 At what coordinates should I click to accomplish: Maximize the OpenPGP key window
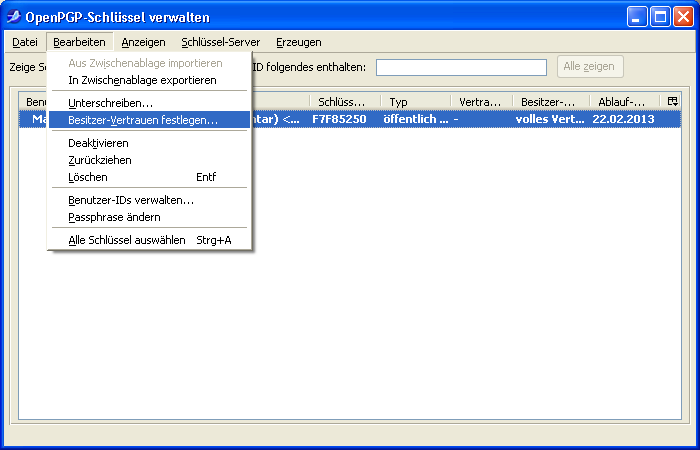click(x=660, y=17)
